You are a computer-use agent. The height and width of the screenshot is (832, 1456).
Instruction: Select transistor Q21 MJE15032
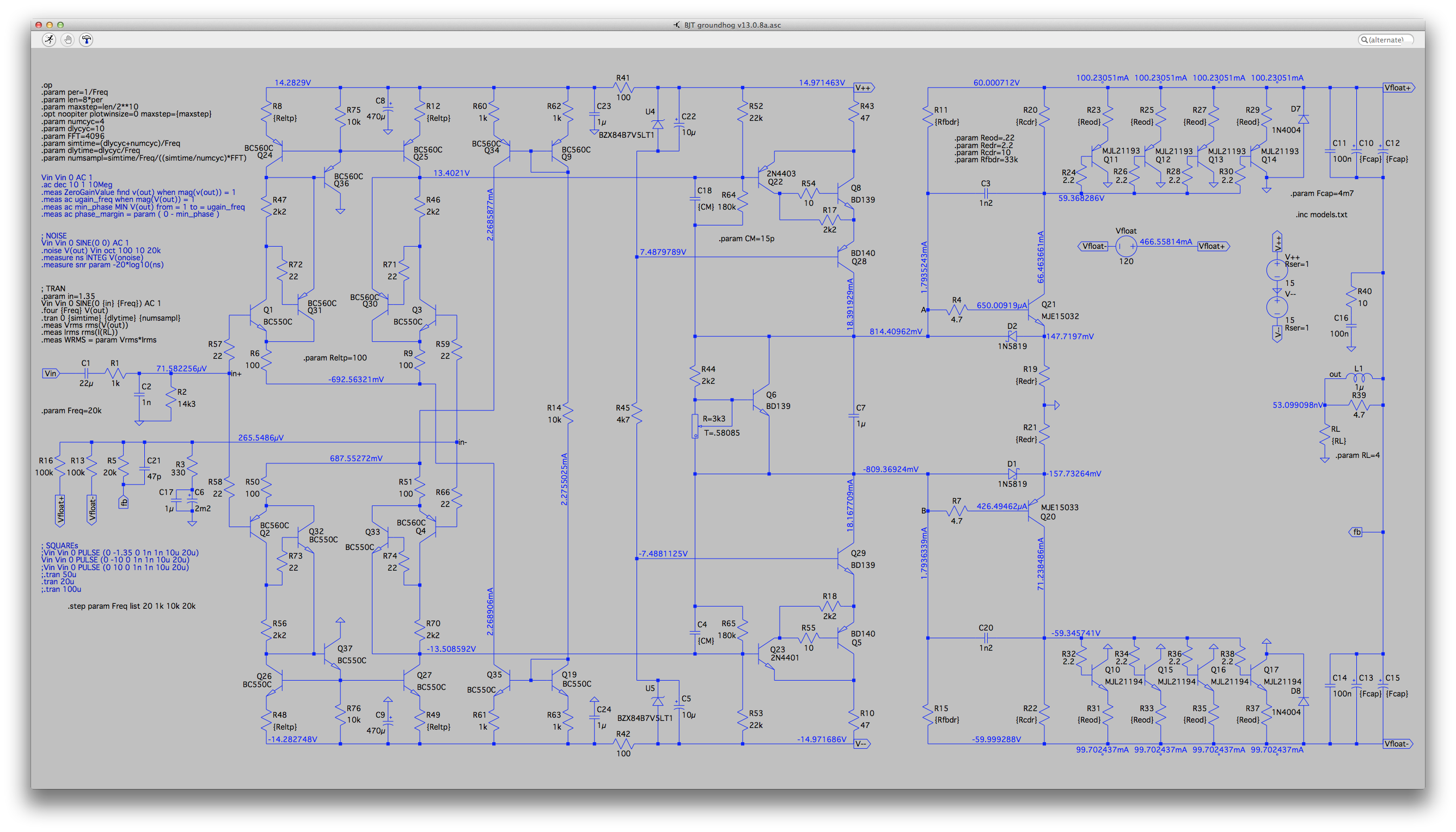coord(1036,310)
